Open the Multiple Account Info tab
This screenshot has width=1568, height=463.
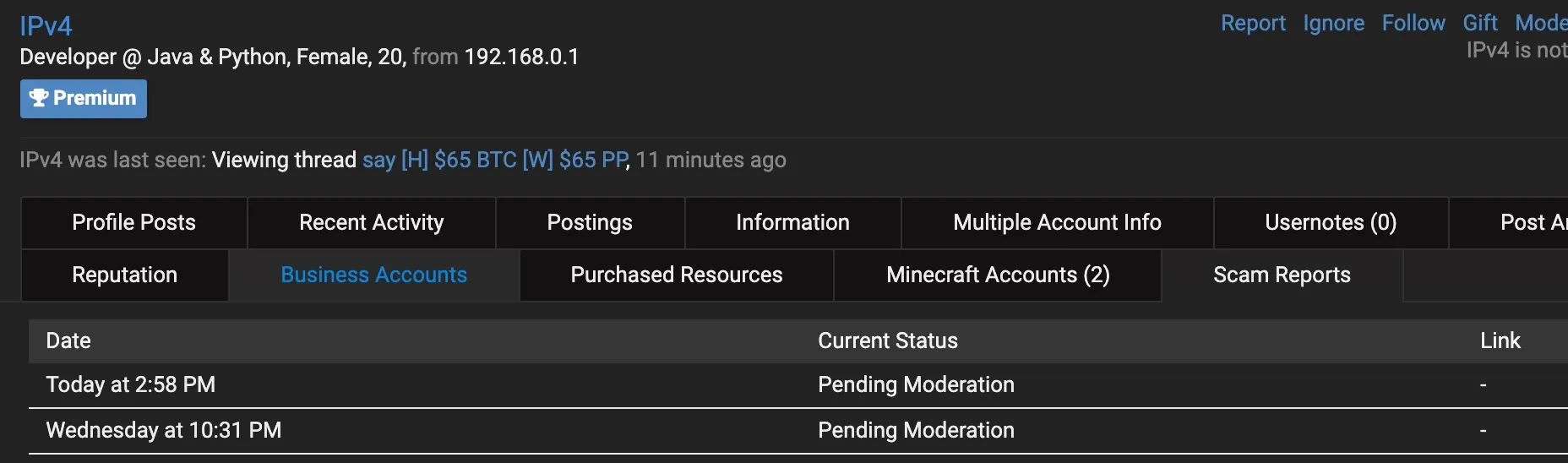pyautogui.click(x=1057, y=222)
